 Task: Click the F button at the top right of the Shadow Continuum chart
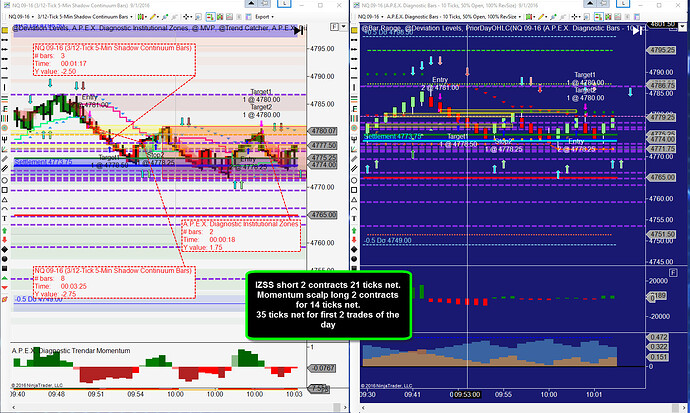pos(334,27)
